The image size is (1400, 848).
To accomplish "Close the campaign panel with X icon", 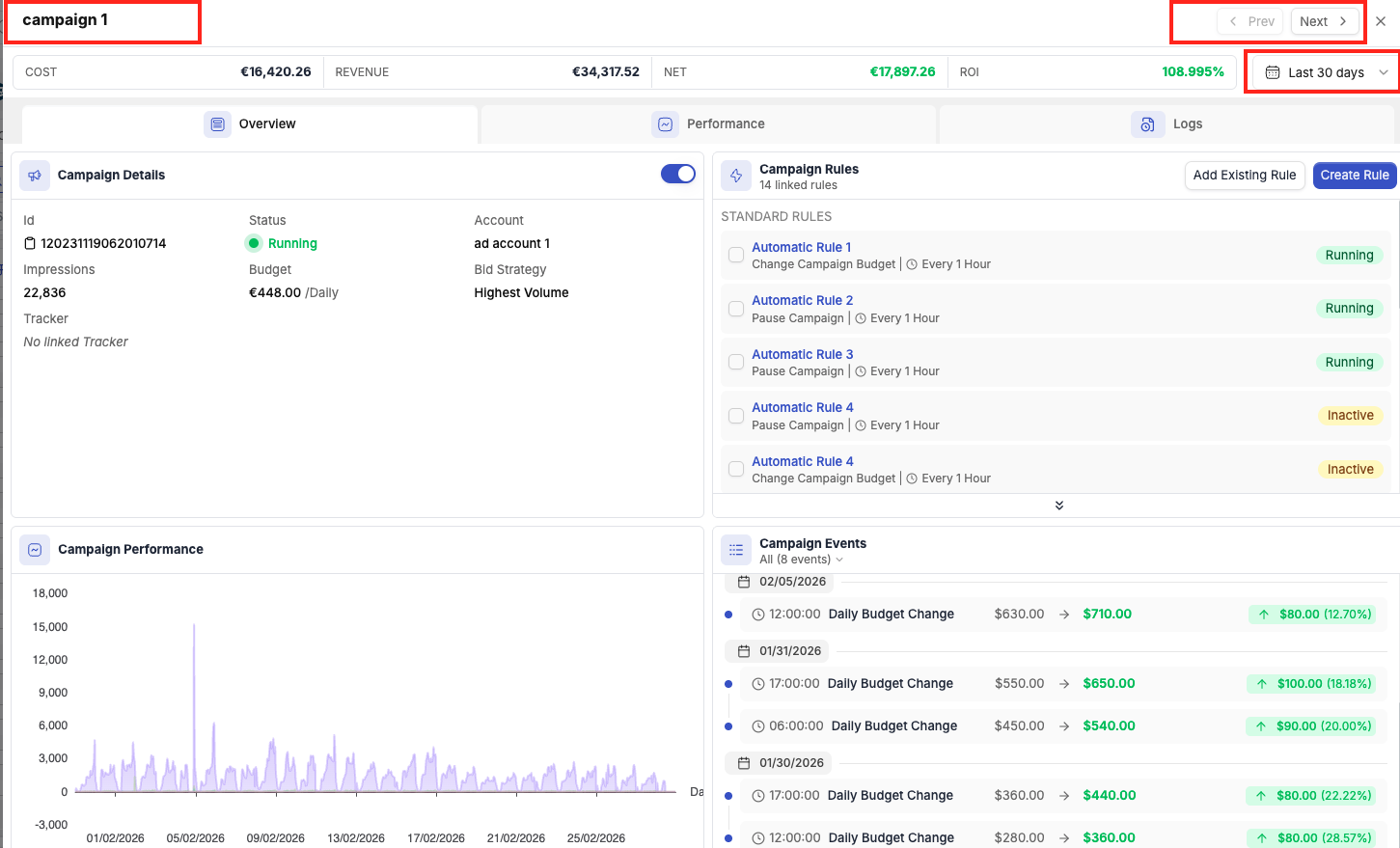I will pos(1381,21).
